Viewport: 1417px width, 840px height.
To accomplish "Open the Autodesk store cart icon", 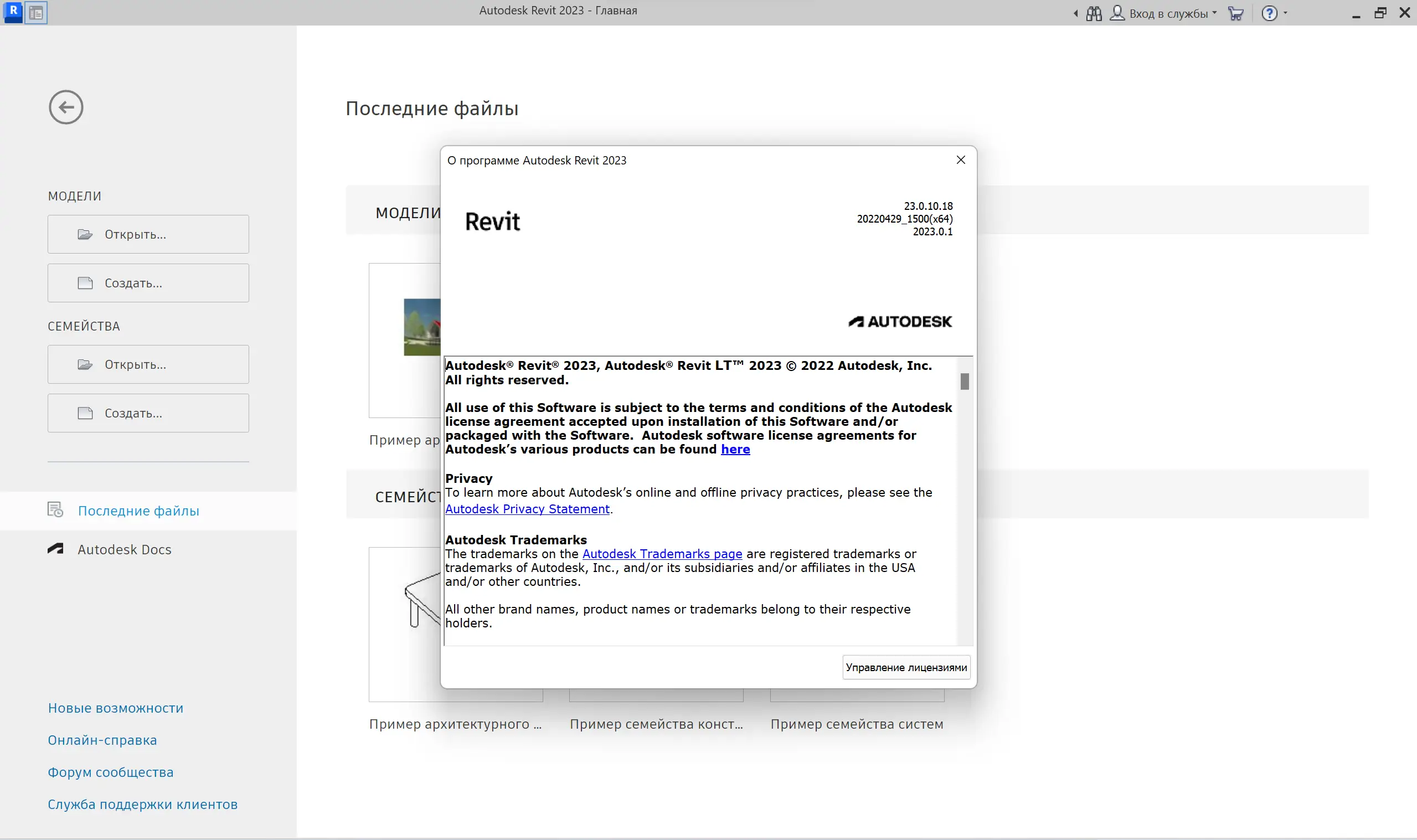I will pos(1235,13).
